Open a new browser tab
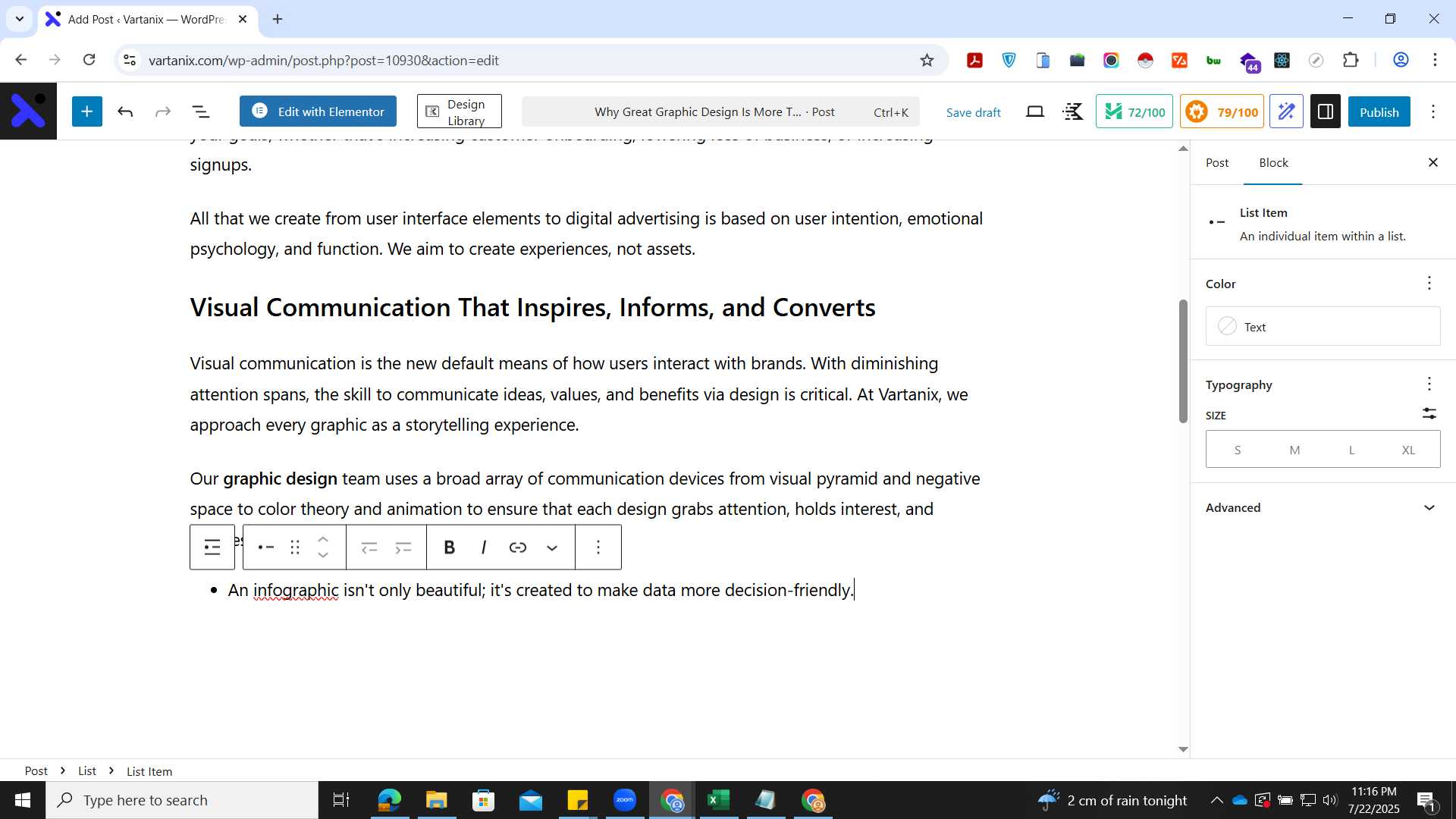 (278, 19)
